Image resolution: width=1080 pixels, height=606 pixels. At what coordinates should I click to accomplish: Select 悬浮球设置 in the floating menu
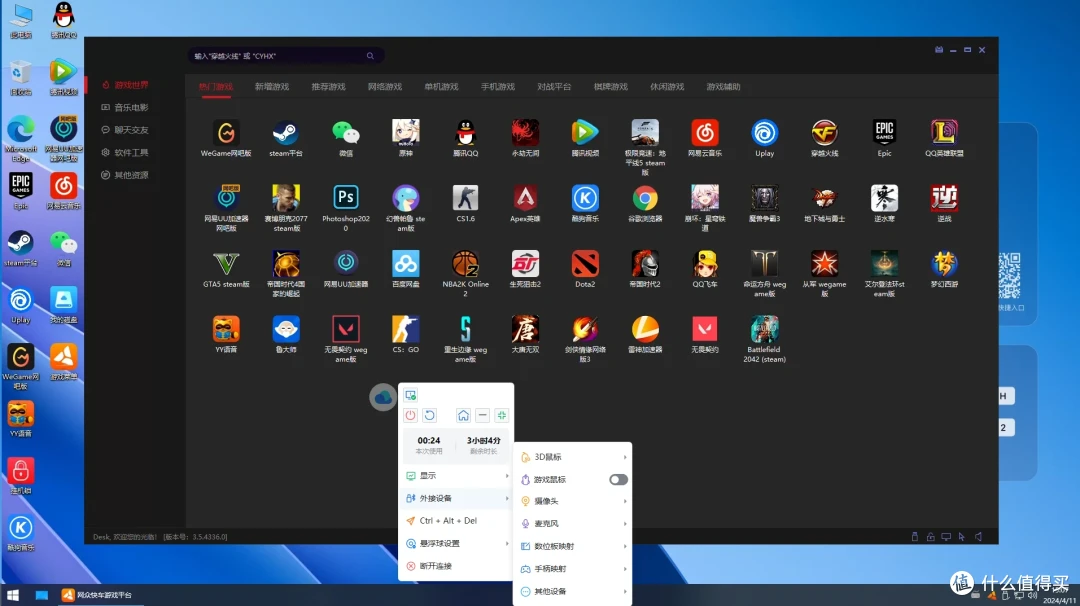point(457,543)
